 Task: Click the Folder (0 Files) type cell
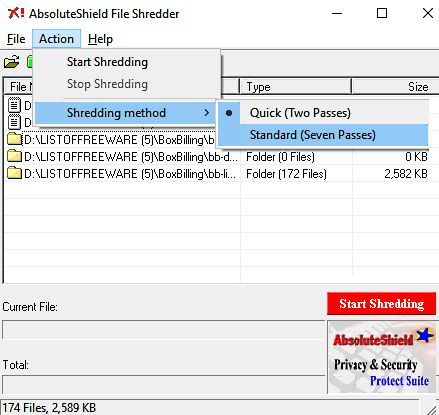[x=280, y=157]
